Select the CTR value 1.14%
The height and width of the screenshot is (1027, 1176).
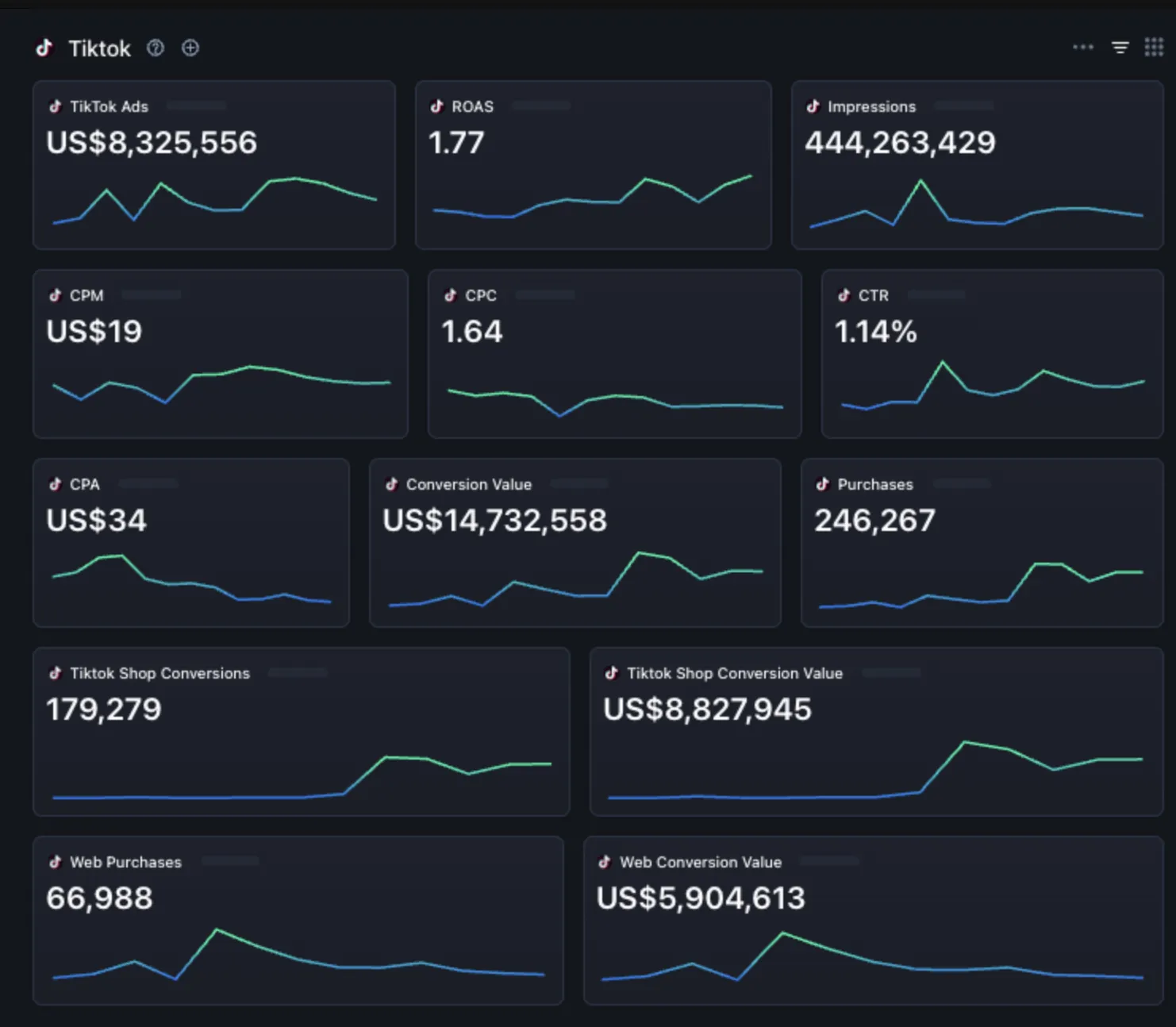click(876, 332)
